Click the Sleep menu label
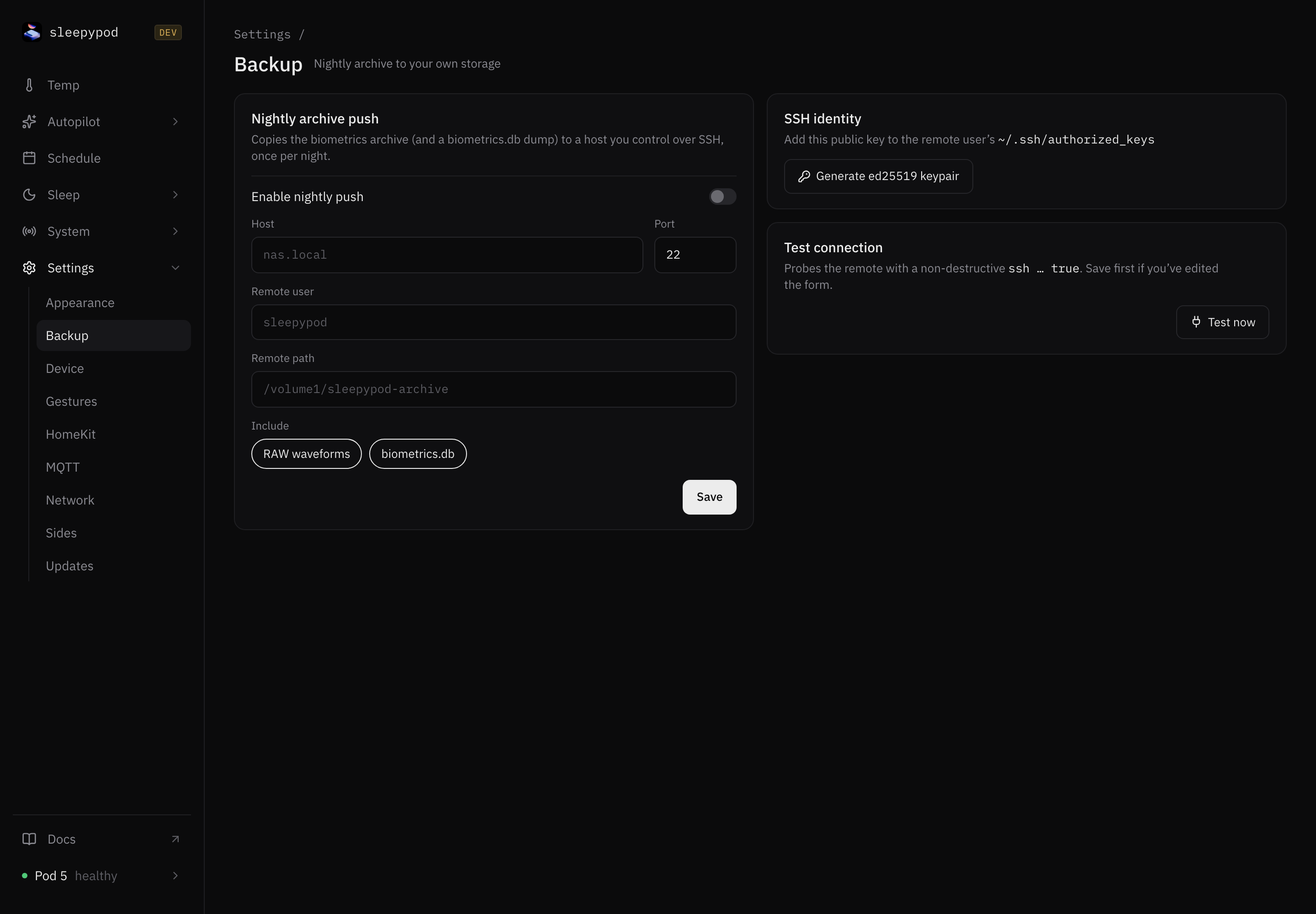 click(x=64, y=195)
